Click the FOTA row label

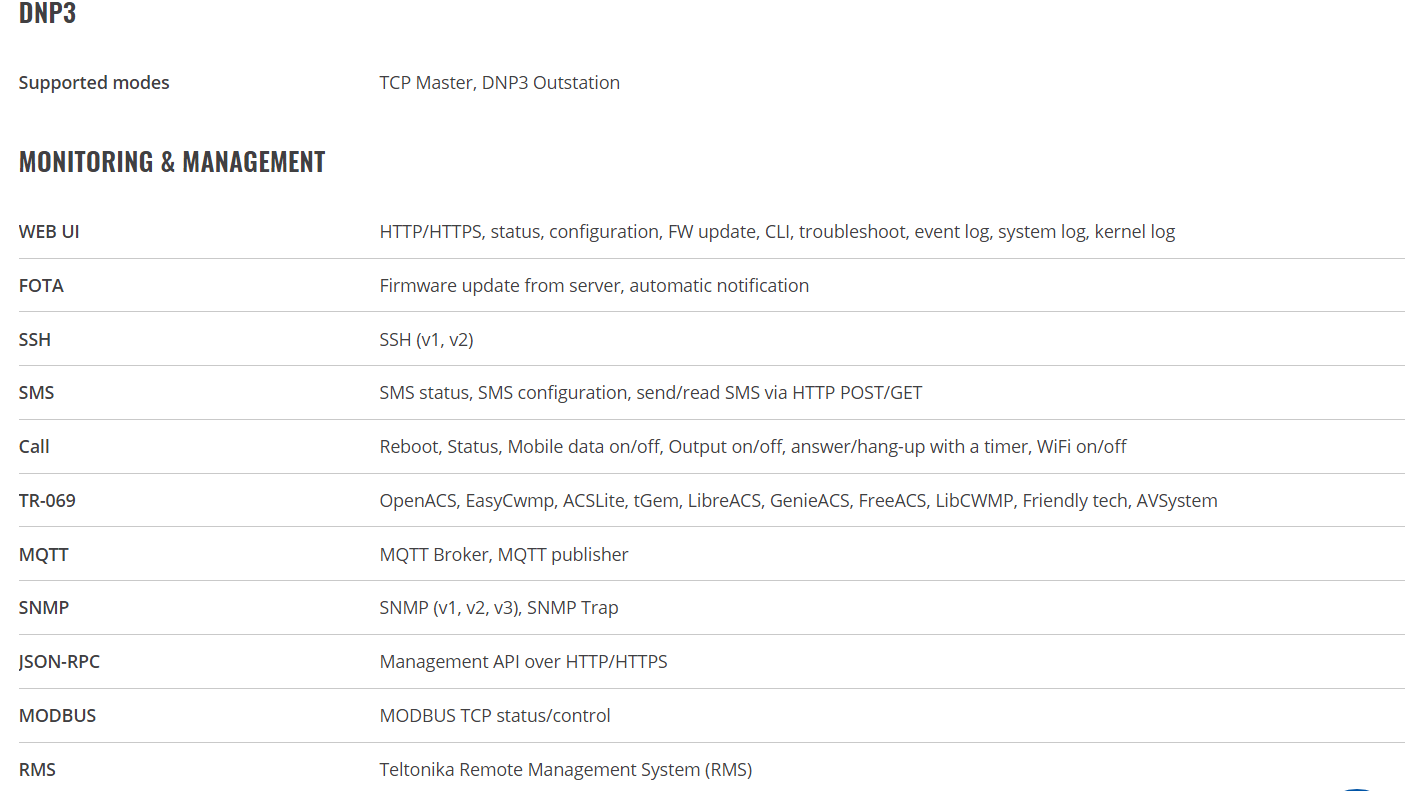click(x=41, y=286)
